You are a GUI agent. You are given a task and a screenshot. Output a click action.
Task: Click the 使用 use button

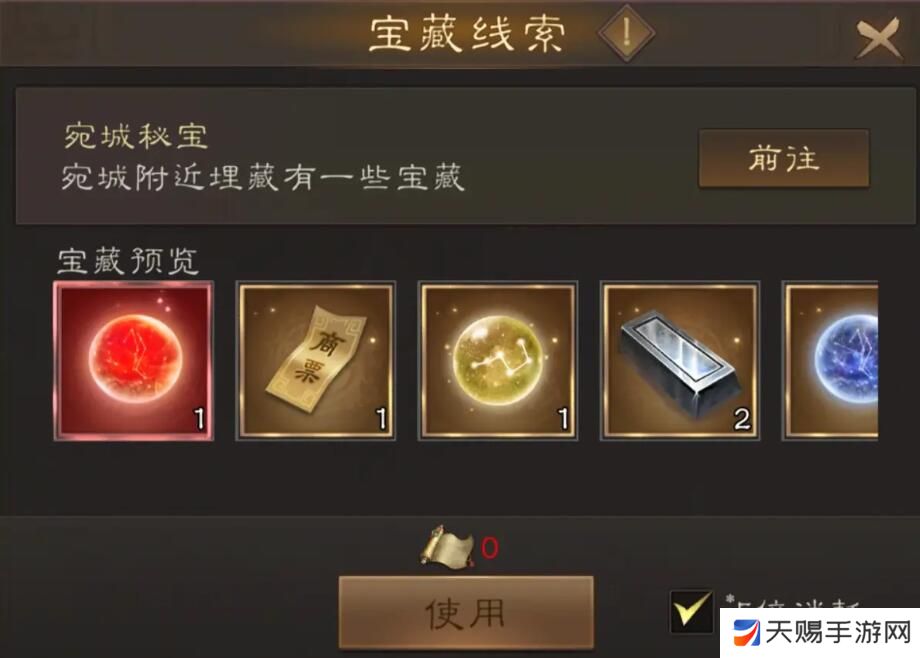466,613
